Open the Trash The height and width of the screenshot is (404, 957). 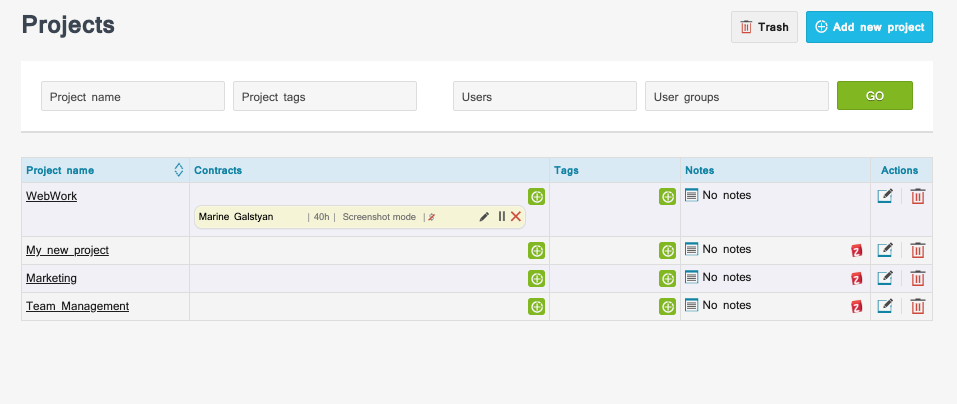[x=764, y=27]
